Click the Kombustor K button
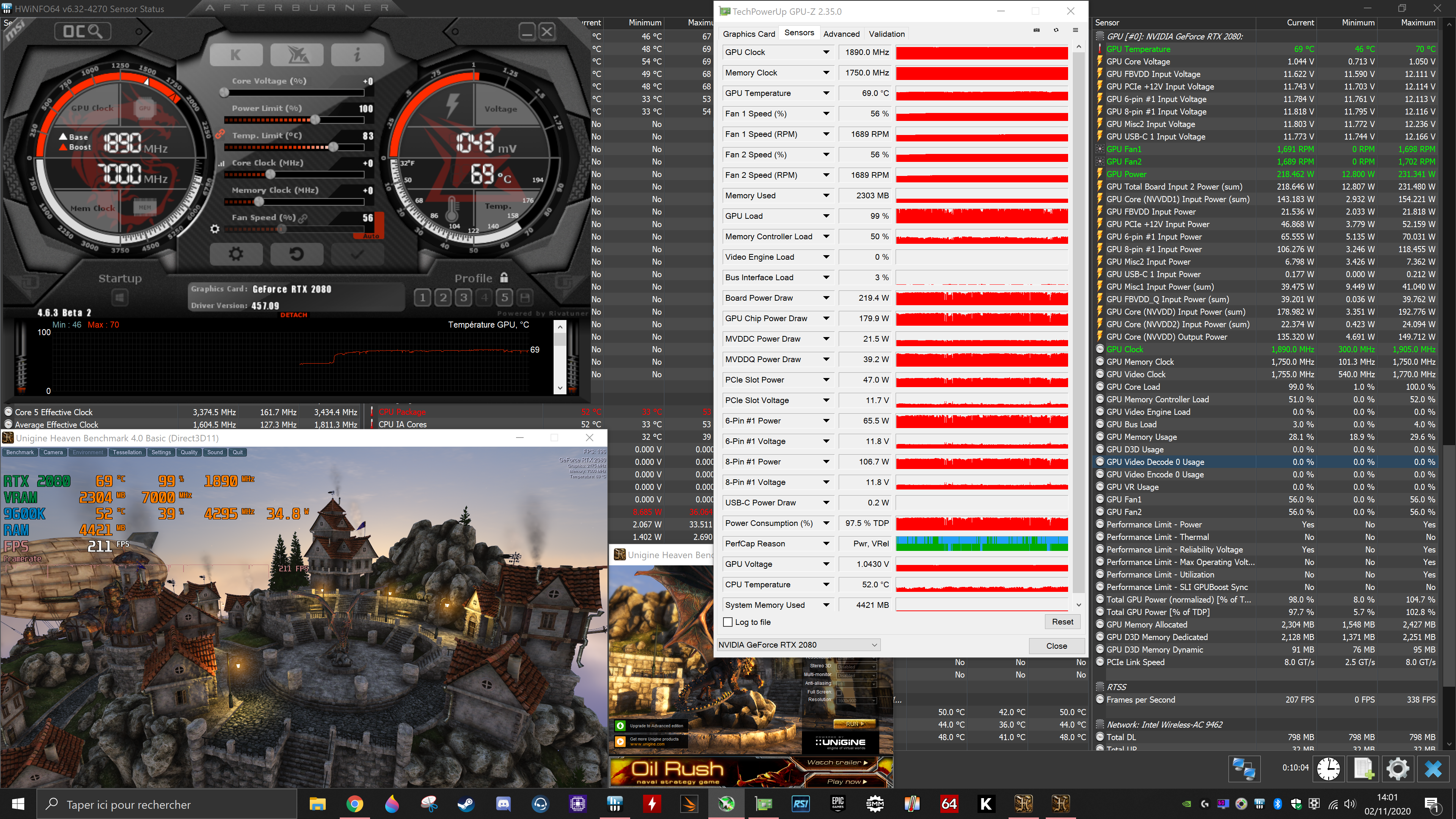The image size is (1456, 819). point(236,55)
